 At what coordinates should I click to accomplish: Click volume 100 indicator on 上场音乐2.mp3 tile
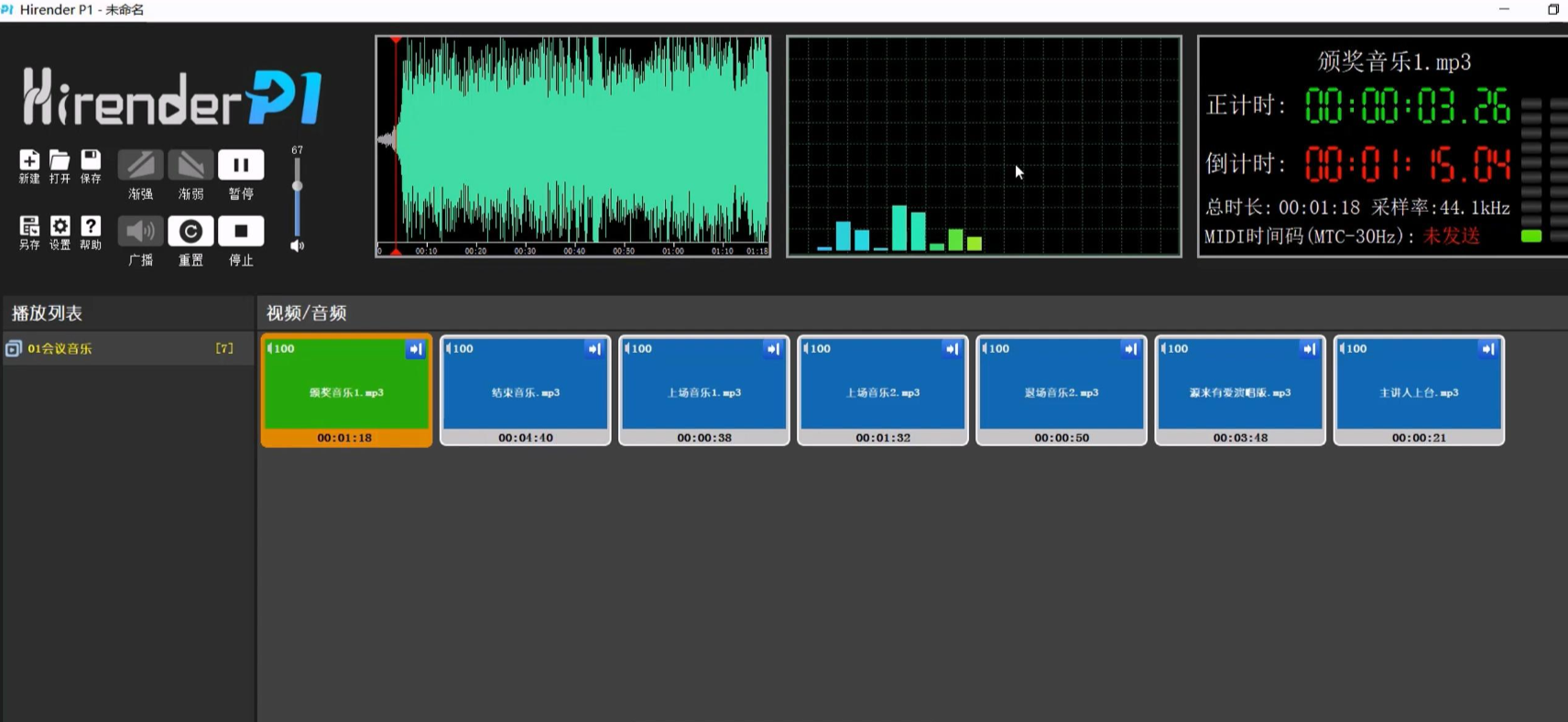pyautogui.click(x=817, y=349)
